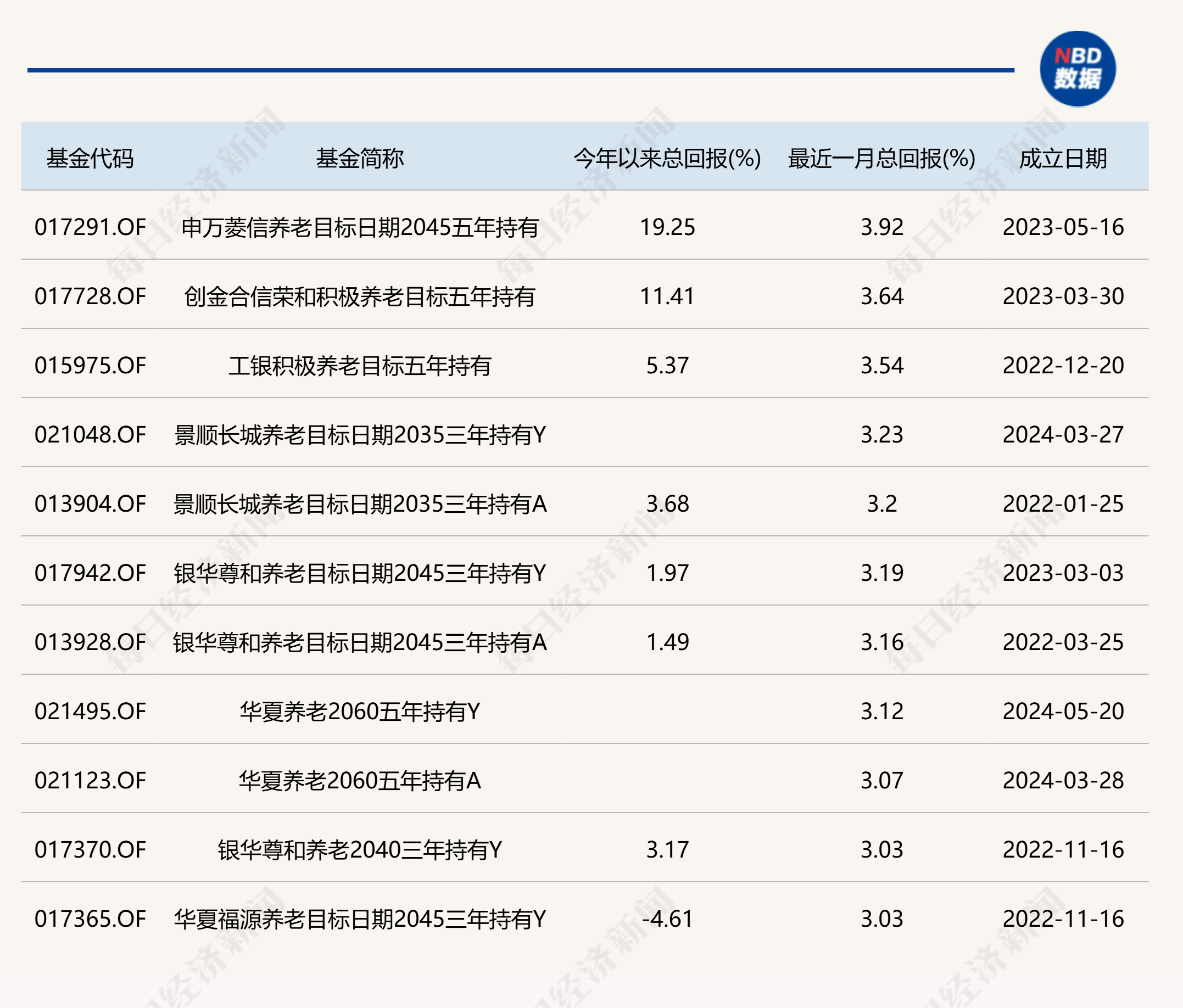Click inception date 2024-03-28
The height and width of the screenshot is (1008, 1183).
(x=1063, y=780)
